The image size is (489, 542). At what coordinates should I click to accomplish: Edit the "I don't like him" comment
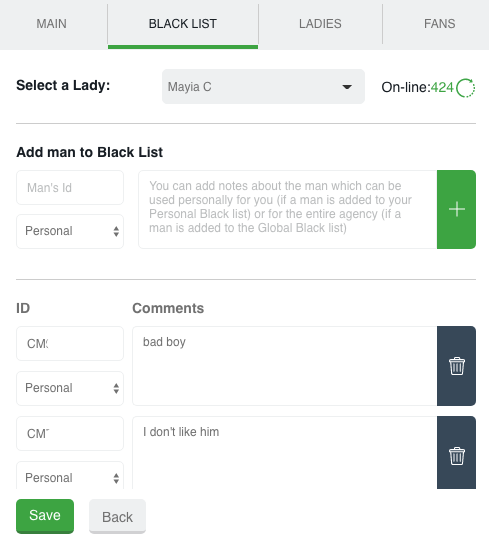click(x=285, y=453)
